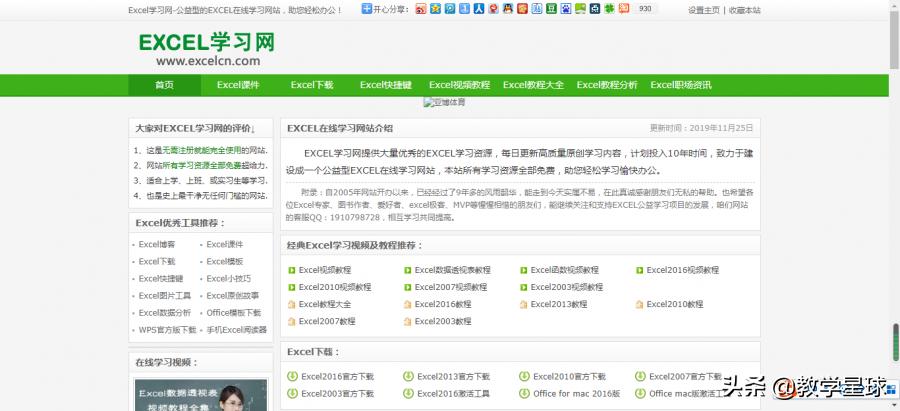Click the scrollbar up arrow
The image size is (900, 411).
click(894, 5)
